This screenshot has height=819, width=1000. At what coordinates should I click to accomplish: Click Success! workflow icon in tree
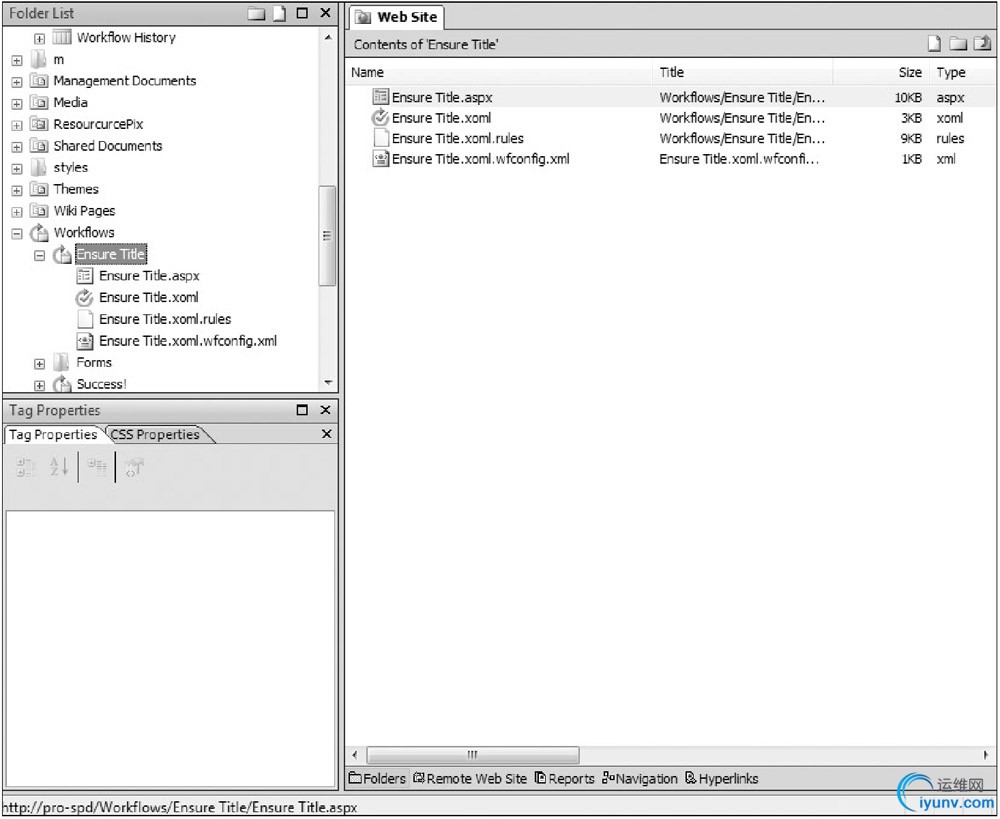62,384
